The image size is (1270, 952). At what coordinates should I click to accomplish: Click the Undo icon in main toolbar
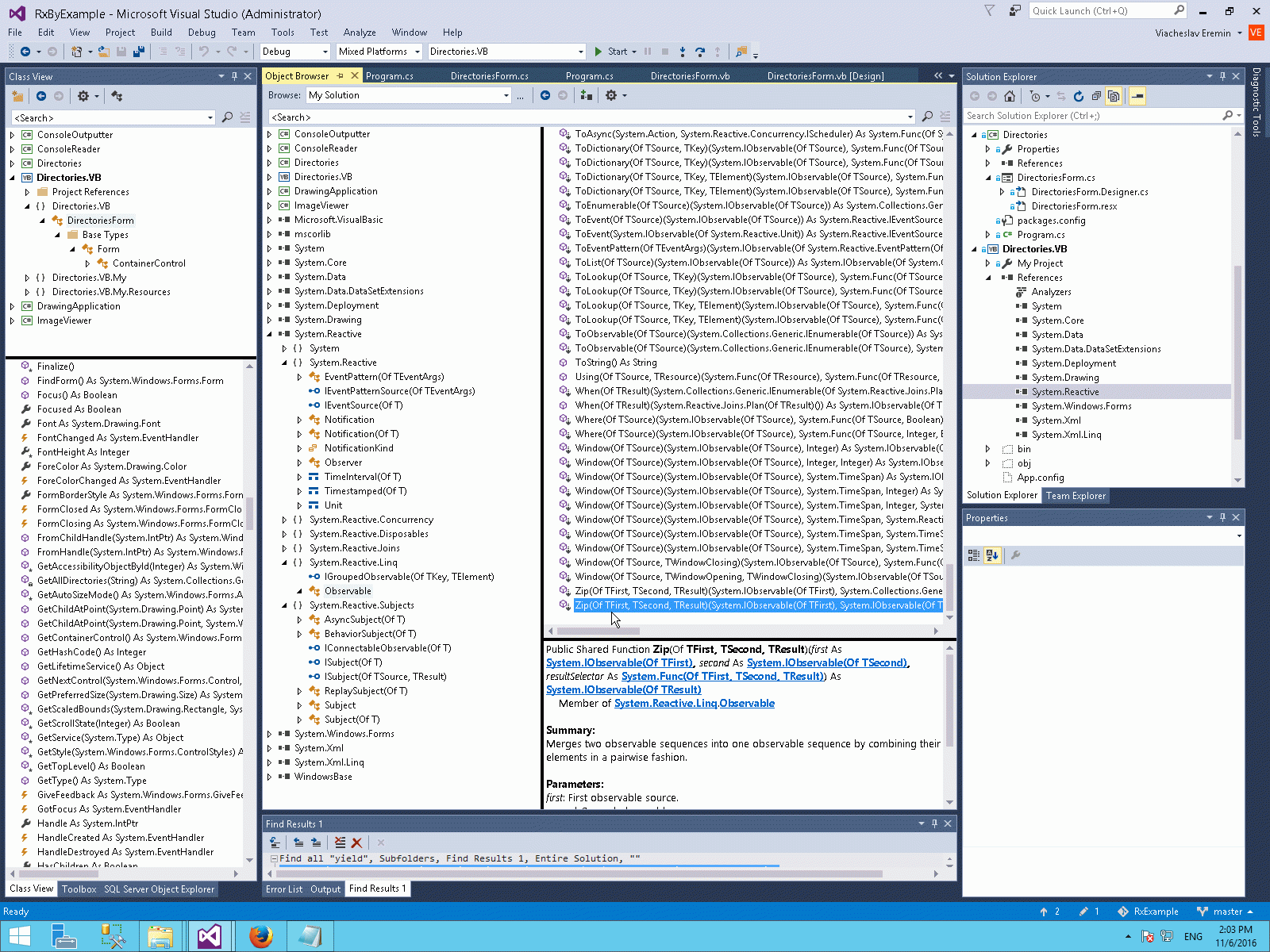pos(204,52)
